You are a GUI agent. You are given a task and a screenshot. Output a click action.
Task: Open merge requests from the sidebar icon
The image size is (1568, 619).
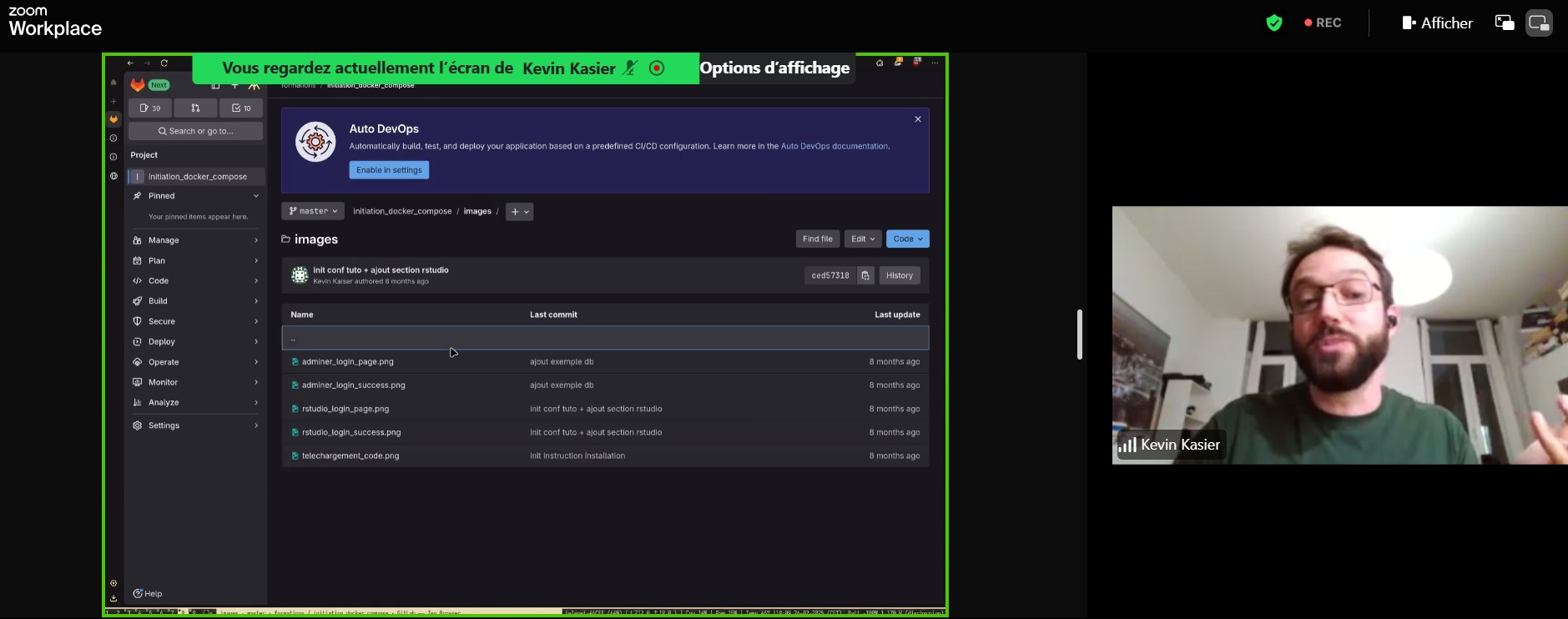195,108
